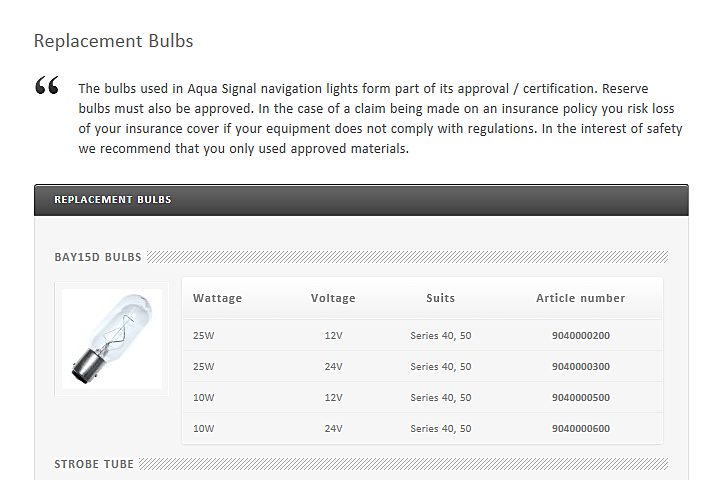
Task: Select the Replacement Bulbs panel header
Action: [113, 200]
